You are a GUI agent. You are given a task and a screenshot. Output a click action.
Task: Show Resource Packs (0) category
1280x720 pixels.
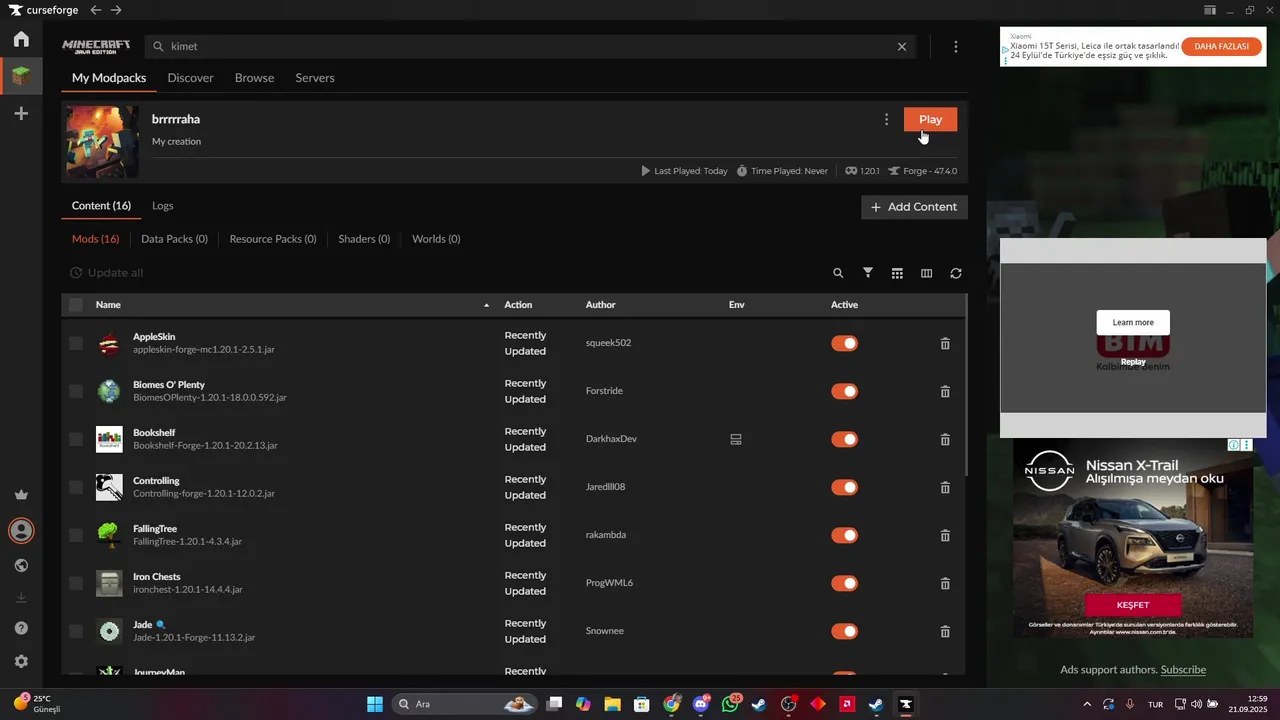pos(273,239)
